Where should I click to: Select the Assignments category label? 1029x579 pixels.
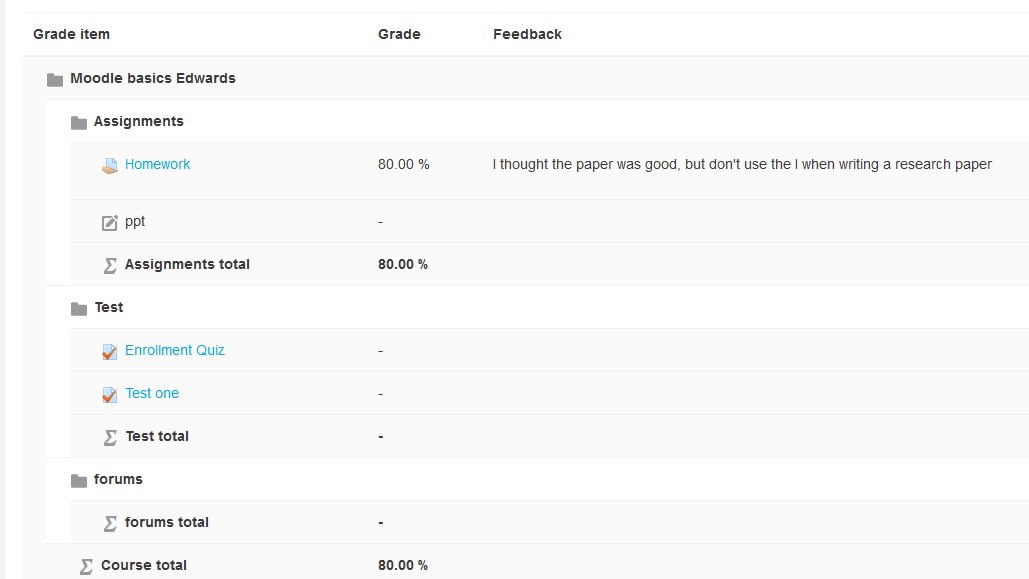[138, 121]
